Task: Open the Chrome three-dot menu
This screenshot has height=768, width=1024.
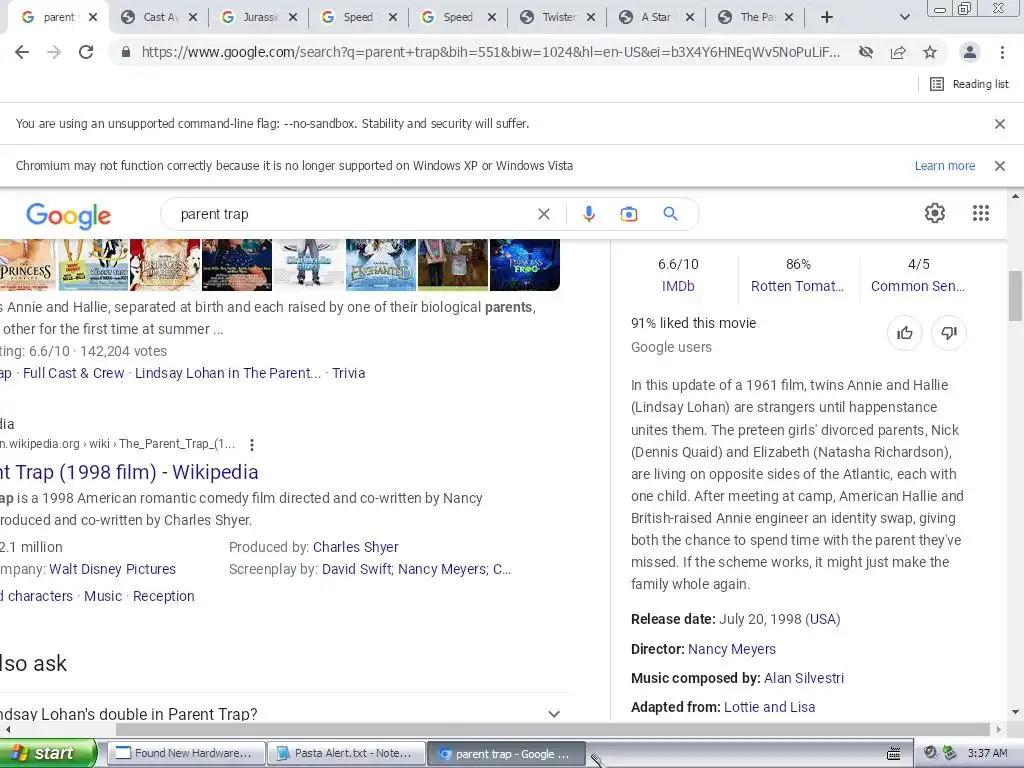Action: tap(1002, 52)
